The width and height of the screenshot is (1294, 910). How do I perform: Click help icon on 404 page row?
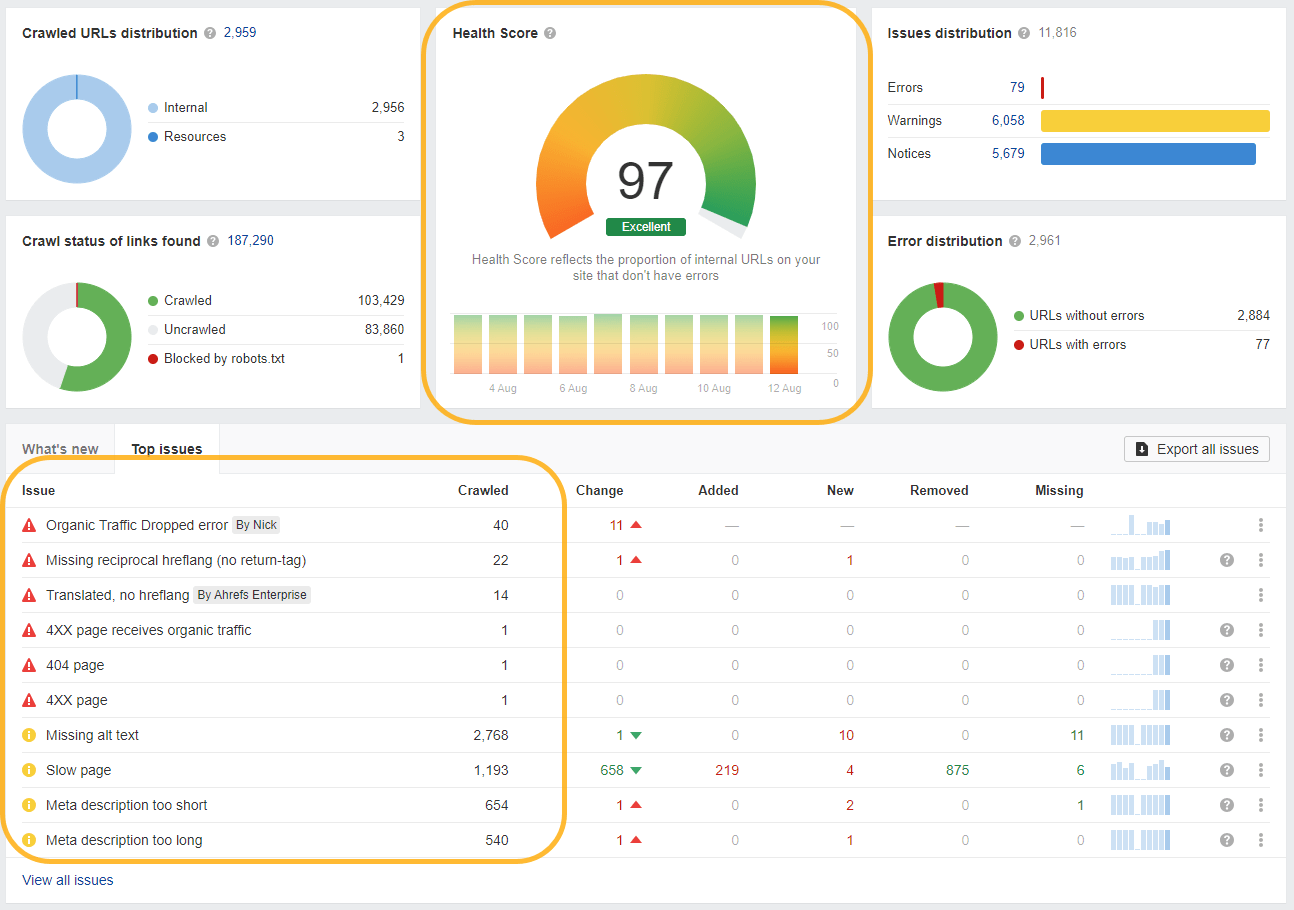1227,665
